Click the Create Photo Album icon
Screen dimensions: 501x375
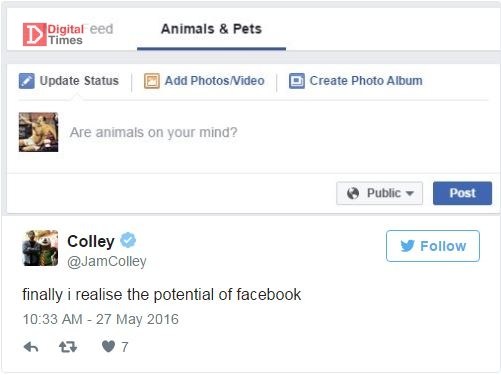point(297,81)
